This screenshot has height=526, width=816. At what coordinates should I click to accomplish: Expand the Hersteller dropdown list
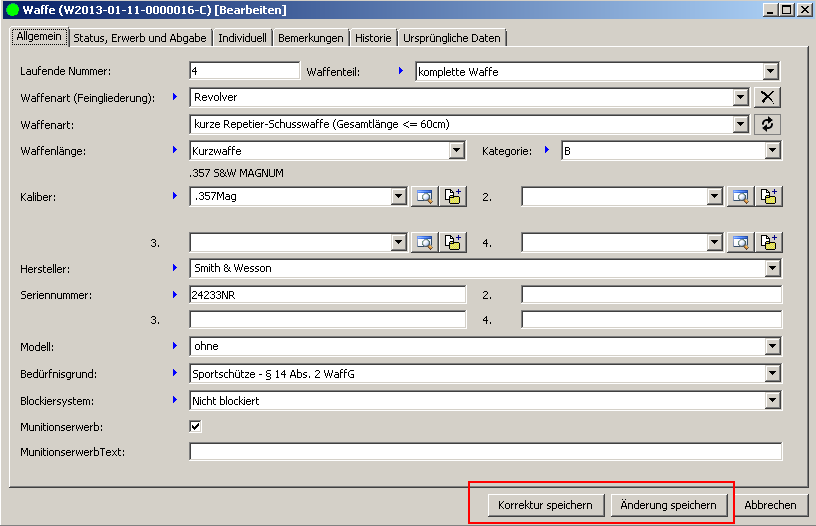(771, 269)
